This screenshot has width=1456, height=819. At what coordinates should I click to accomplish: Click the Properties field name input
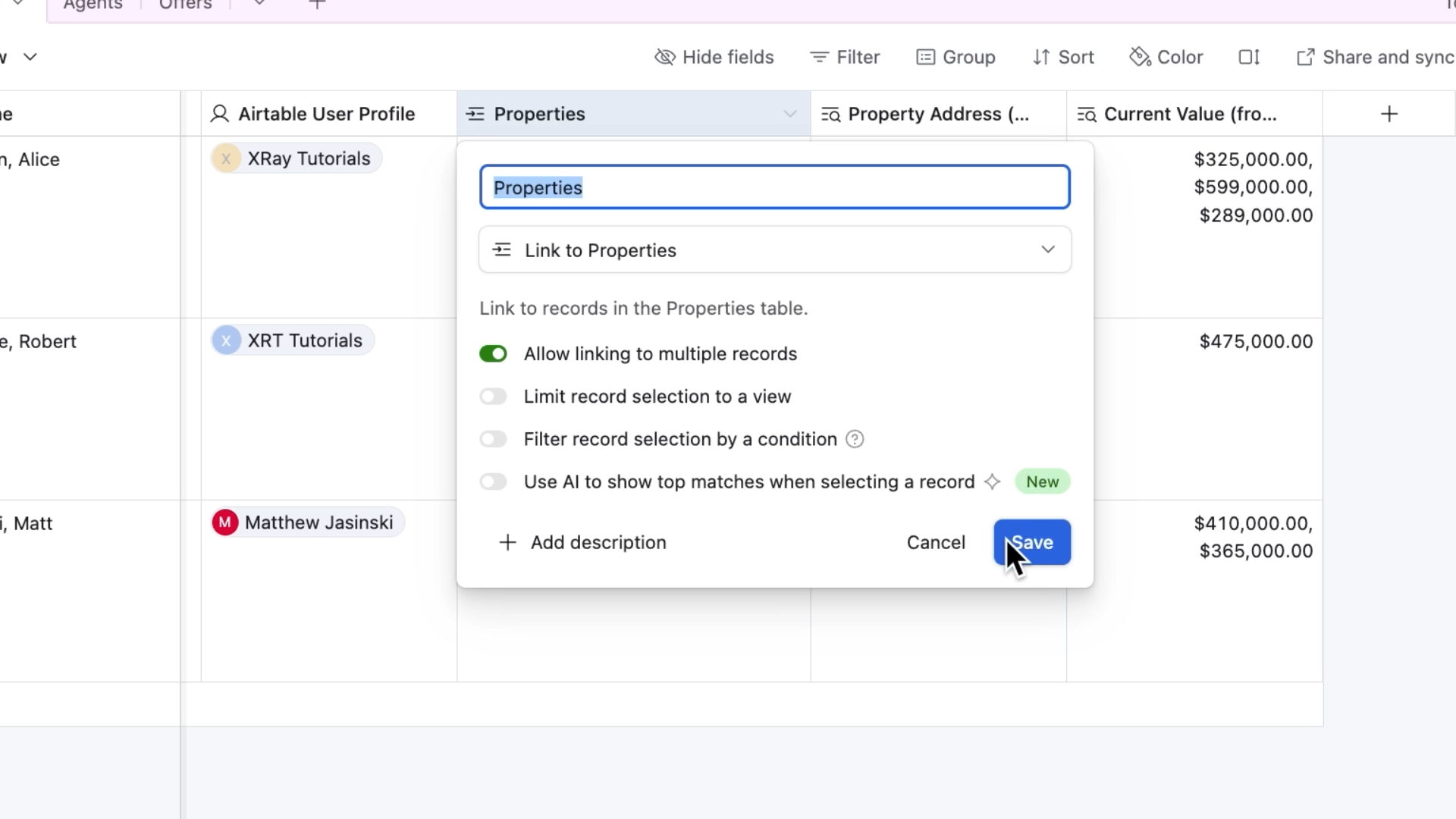click(774, 188)
